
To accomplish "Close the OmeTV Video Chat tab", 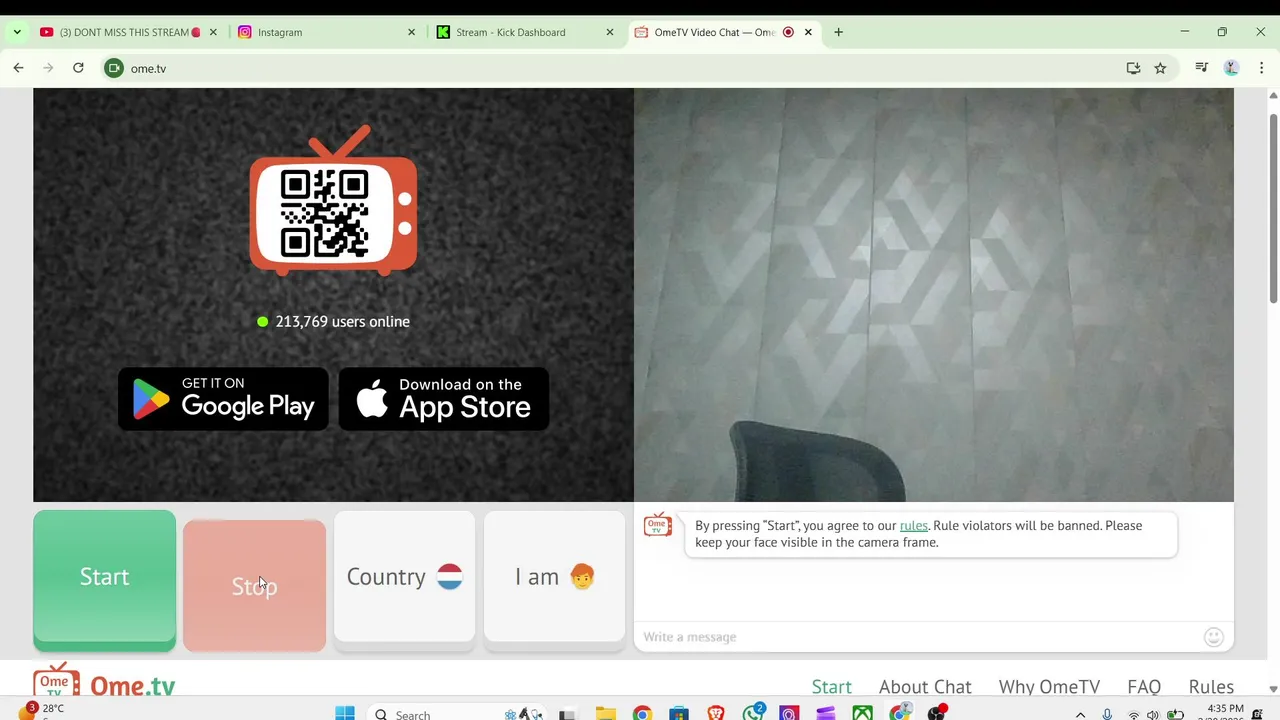I will (x=808, y=32).
